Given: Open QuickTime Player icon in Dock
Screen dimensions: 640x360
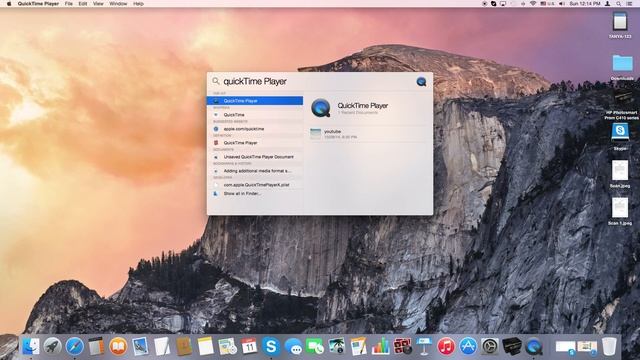Looking at the screenshot, I should pos(534,347).
